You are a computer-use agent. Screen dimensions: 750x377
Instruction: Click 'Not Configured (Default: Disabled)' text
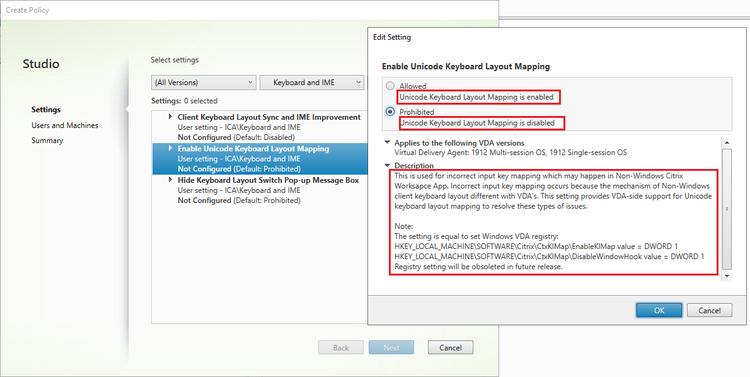click(x=236, y=137)
